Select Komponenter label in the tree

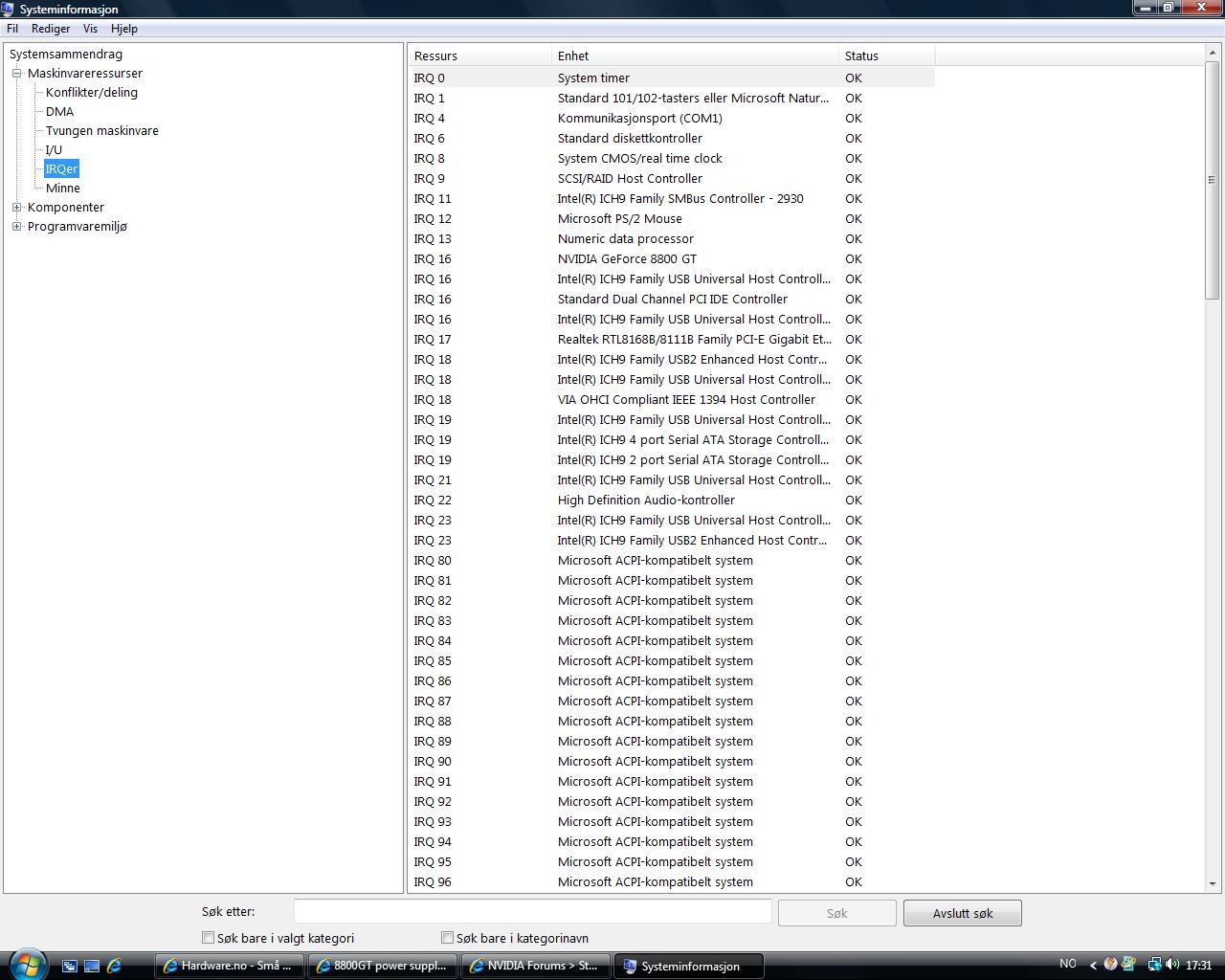point(66,208)
